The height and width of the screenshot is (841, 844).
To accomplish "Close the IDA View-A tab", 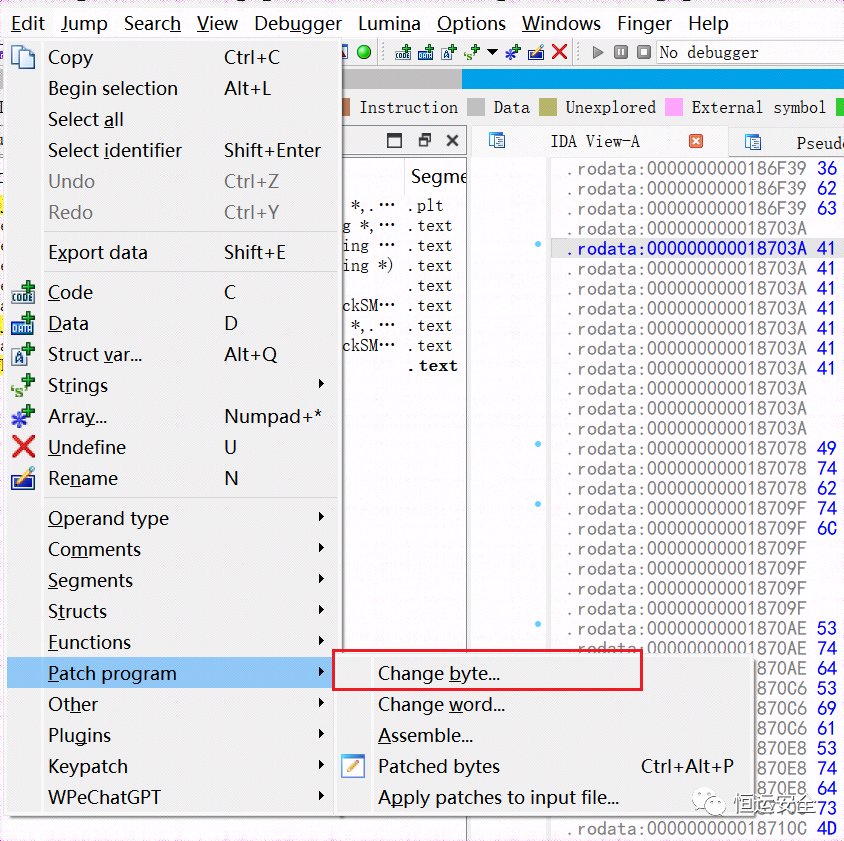I will pos(696,141).
